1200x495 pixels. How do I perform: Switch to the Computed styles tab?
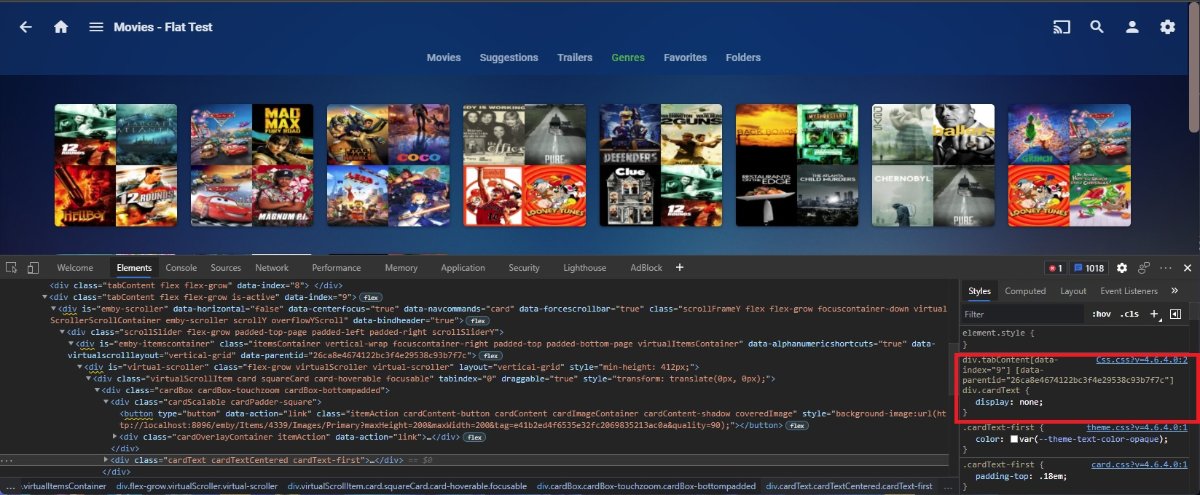[x=1025, y=291]
